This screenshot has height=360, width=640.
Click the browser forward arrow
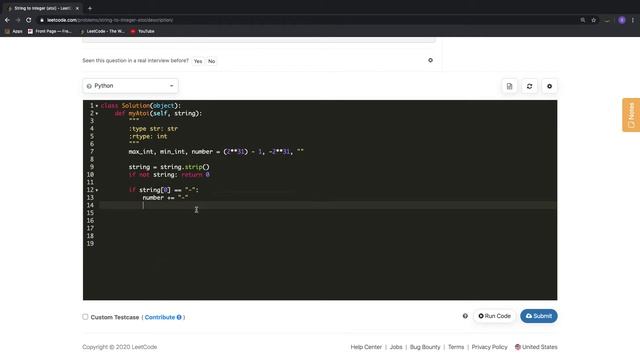point(18,20)
